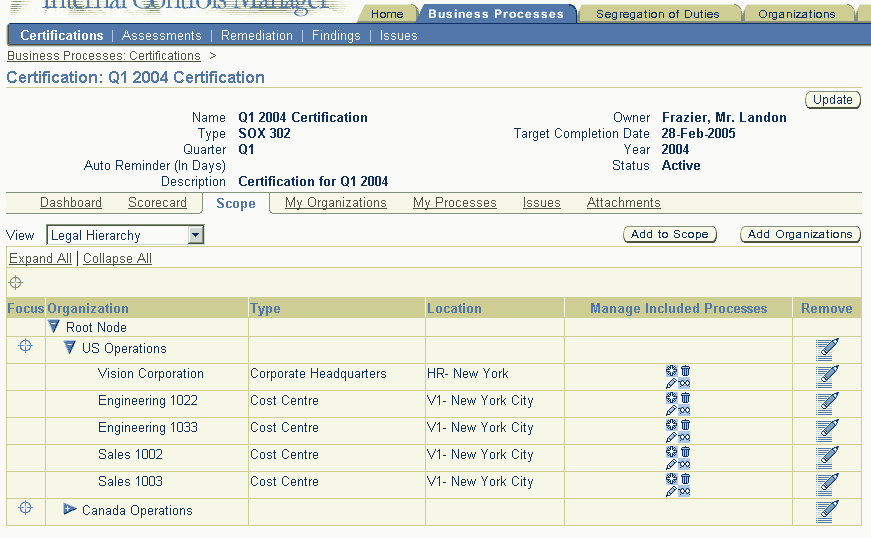The height and width of the screenshot is (538, 871).
Task: Click the Organization column header
Action: [88, 309]
